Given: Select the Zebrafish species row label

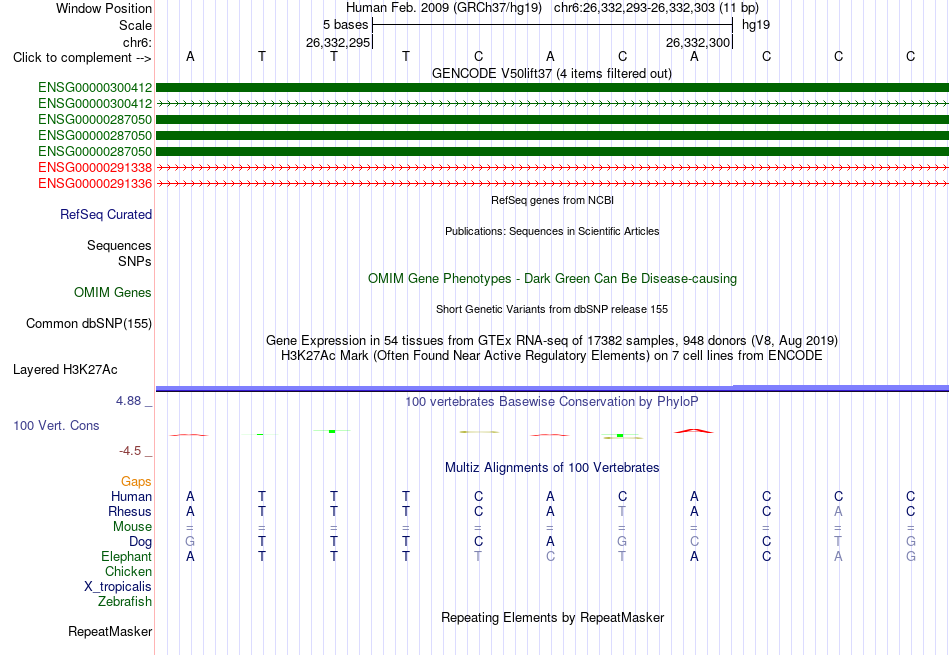Looking at the screenshot, I should (x=125, y=602).
